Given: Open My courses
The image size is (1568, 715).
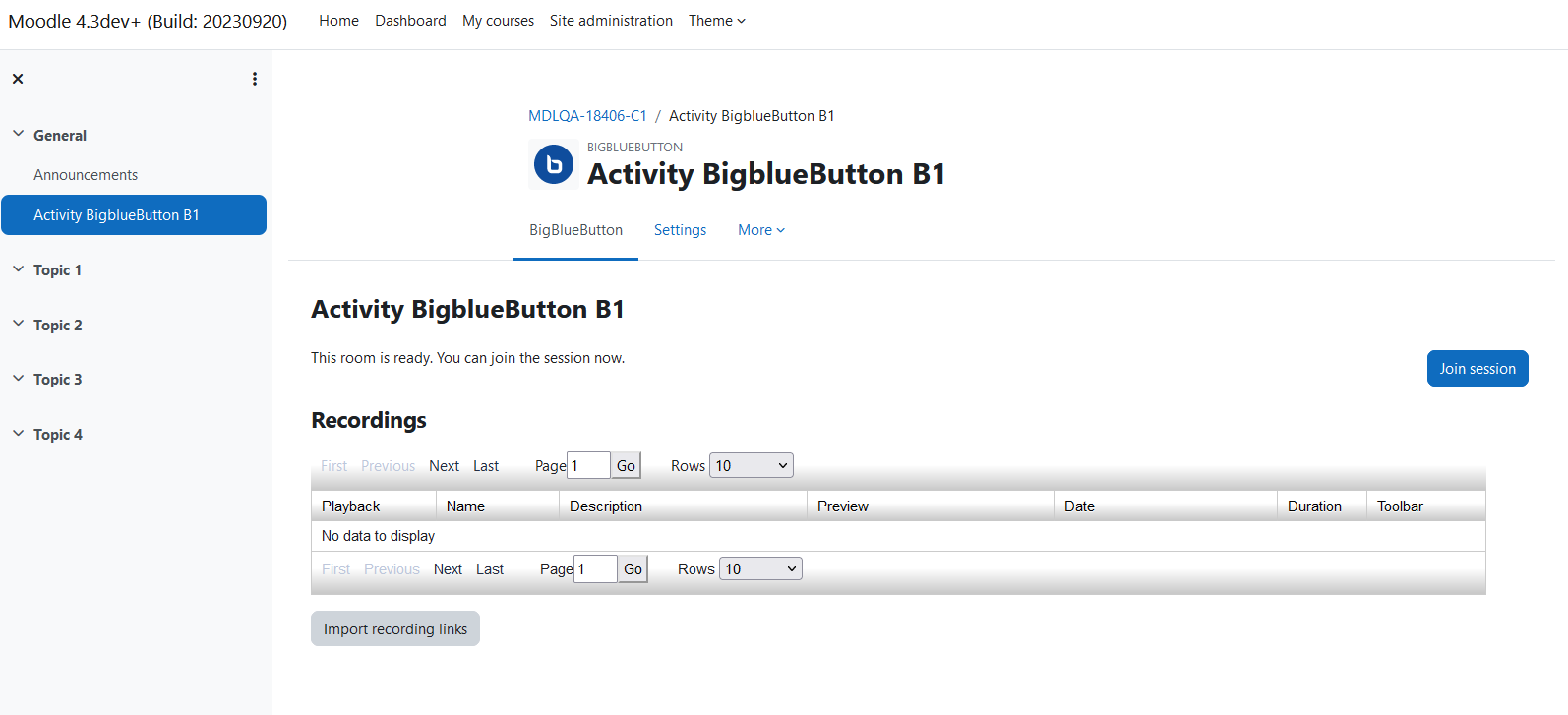Looking at the screenshot, I should click(498, 21).
